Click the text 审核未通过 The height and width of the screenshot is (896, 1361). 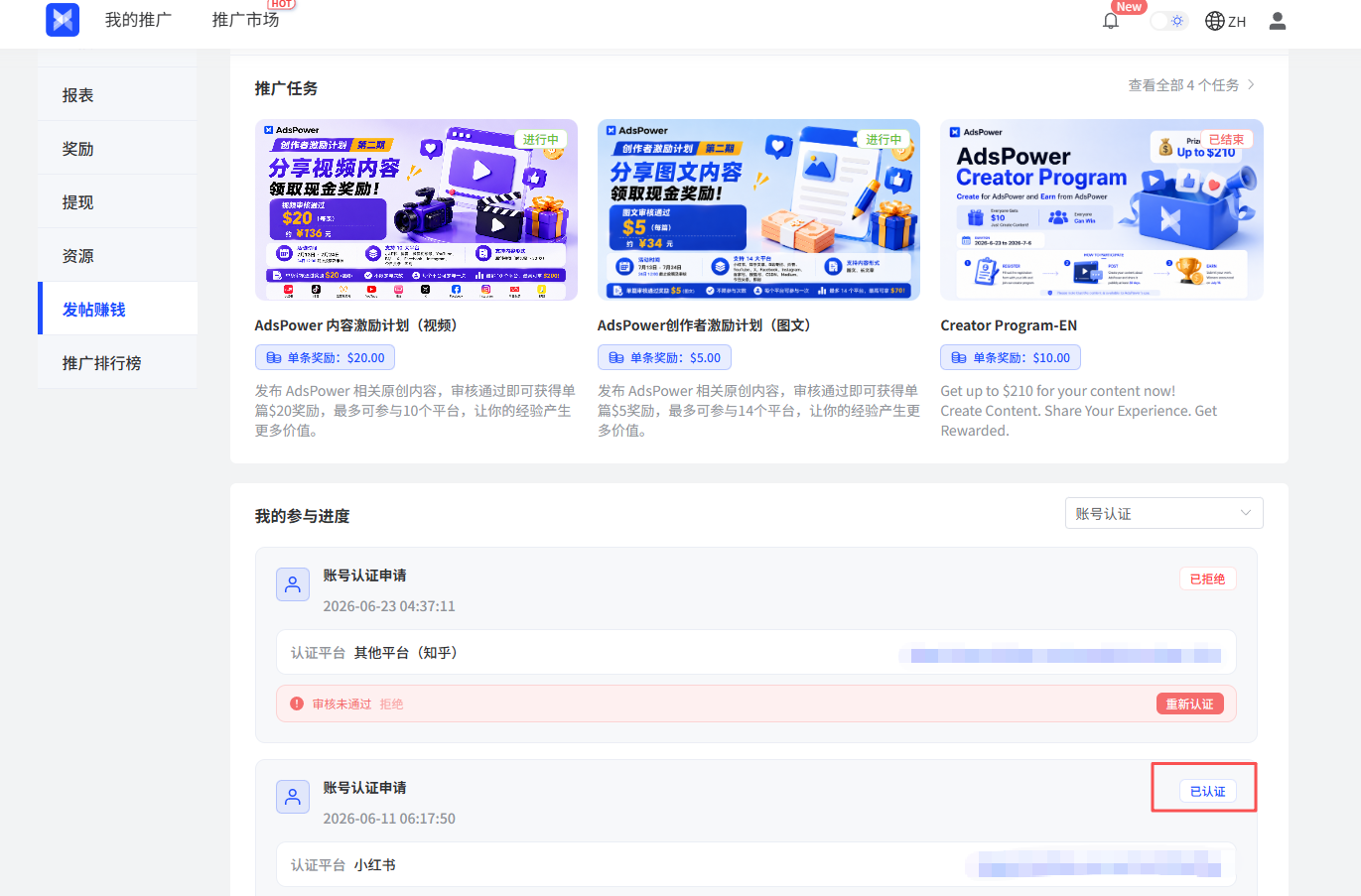point(341,704)
